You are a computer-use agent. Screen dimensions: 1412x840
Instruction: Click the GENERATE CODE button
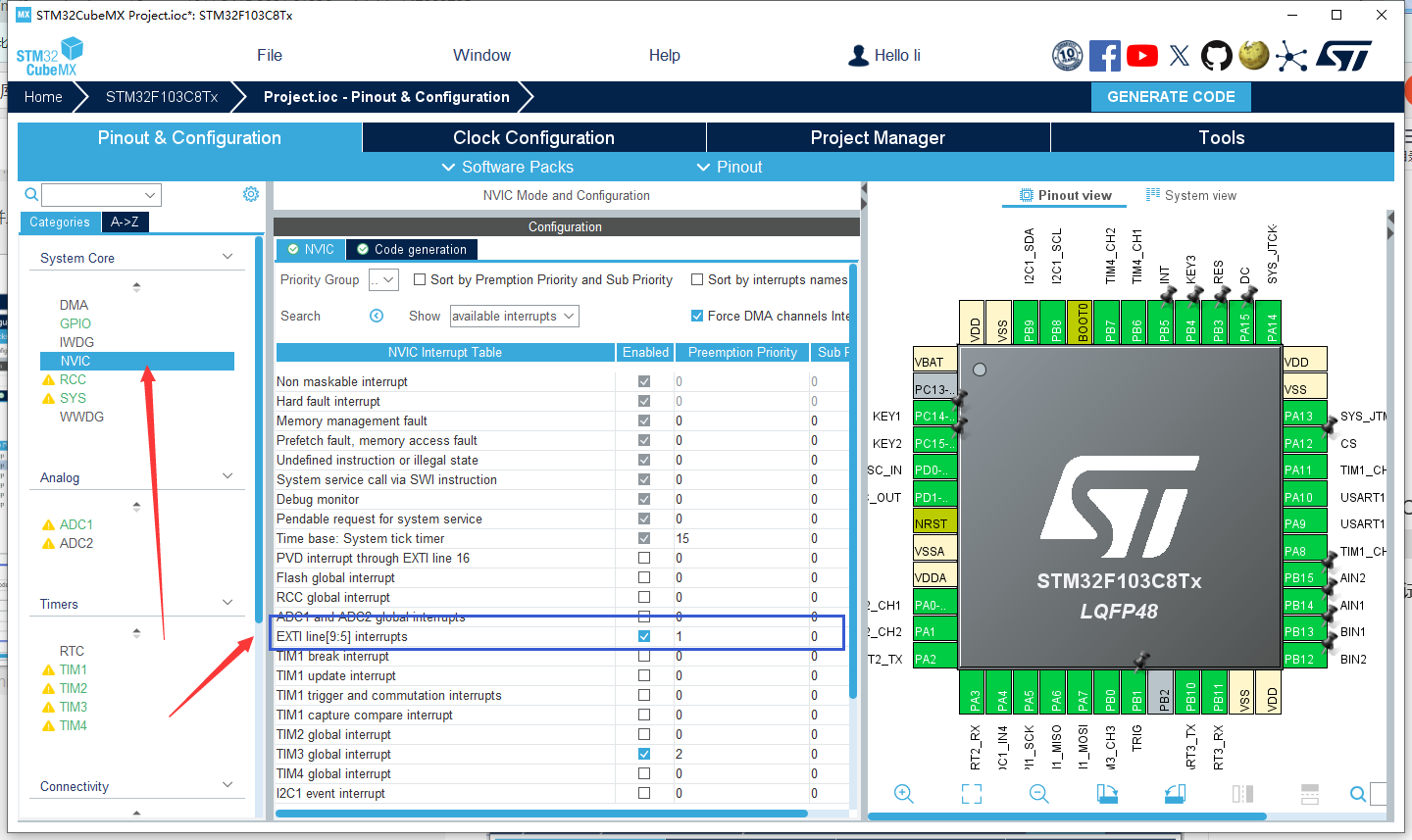click(x=1171, y=96)
